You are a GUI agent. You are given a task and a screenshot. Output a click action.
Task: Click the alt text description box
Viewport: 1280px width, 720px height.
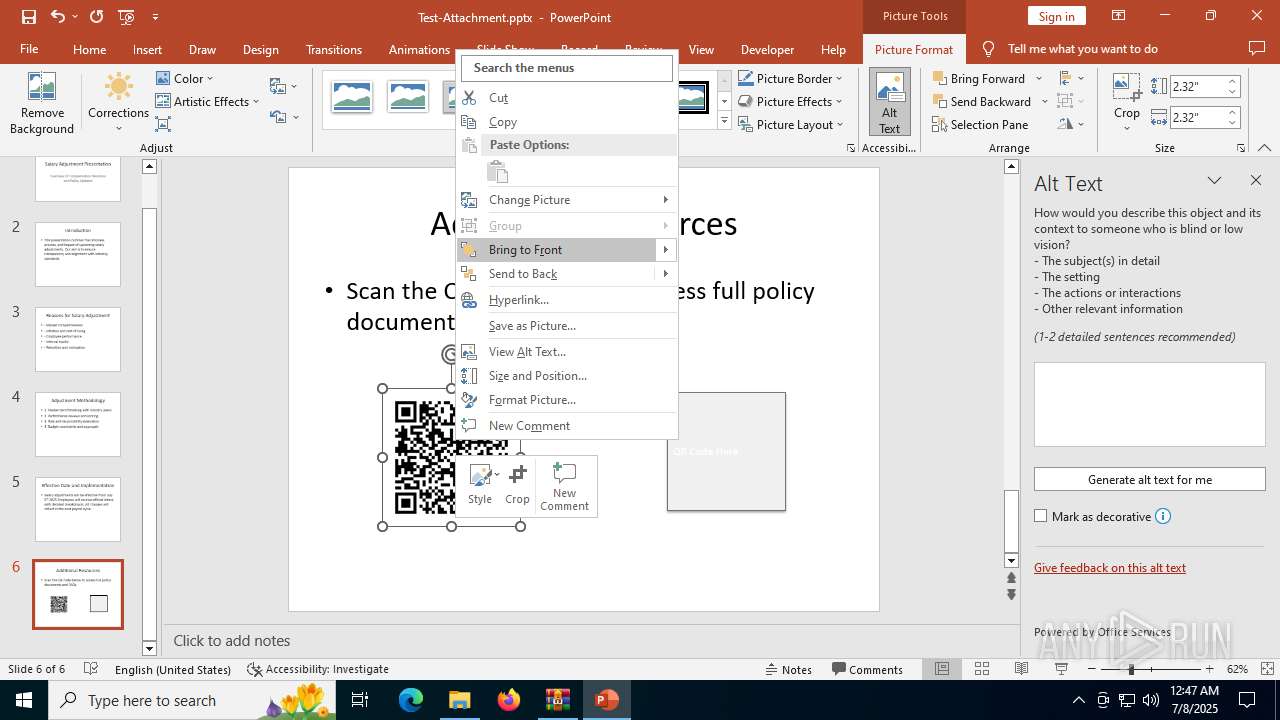pyautogui.click(x=1150, y=403)
